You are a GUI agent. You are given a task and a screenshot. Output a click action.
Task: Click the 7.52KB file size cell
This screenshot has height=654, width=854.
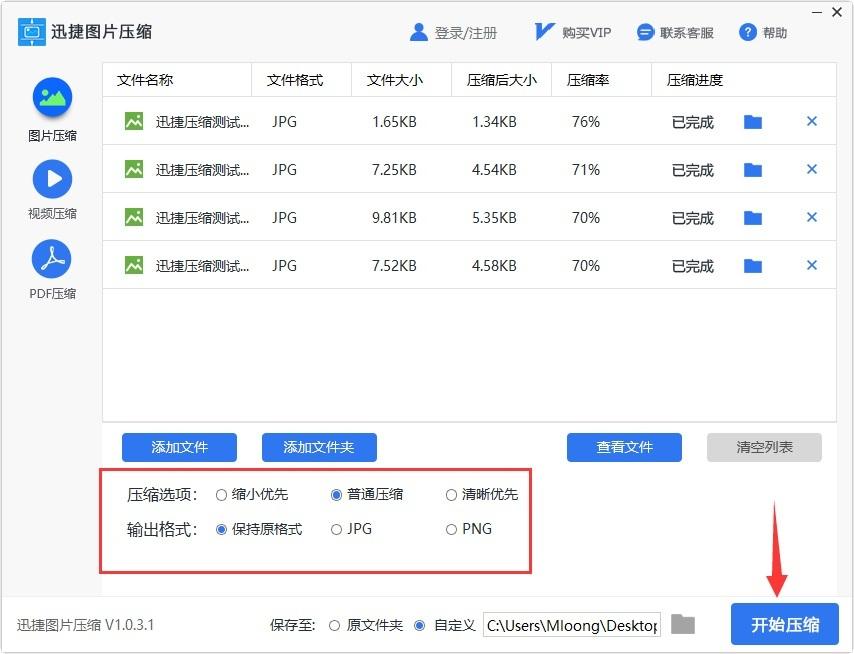394,266
